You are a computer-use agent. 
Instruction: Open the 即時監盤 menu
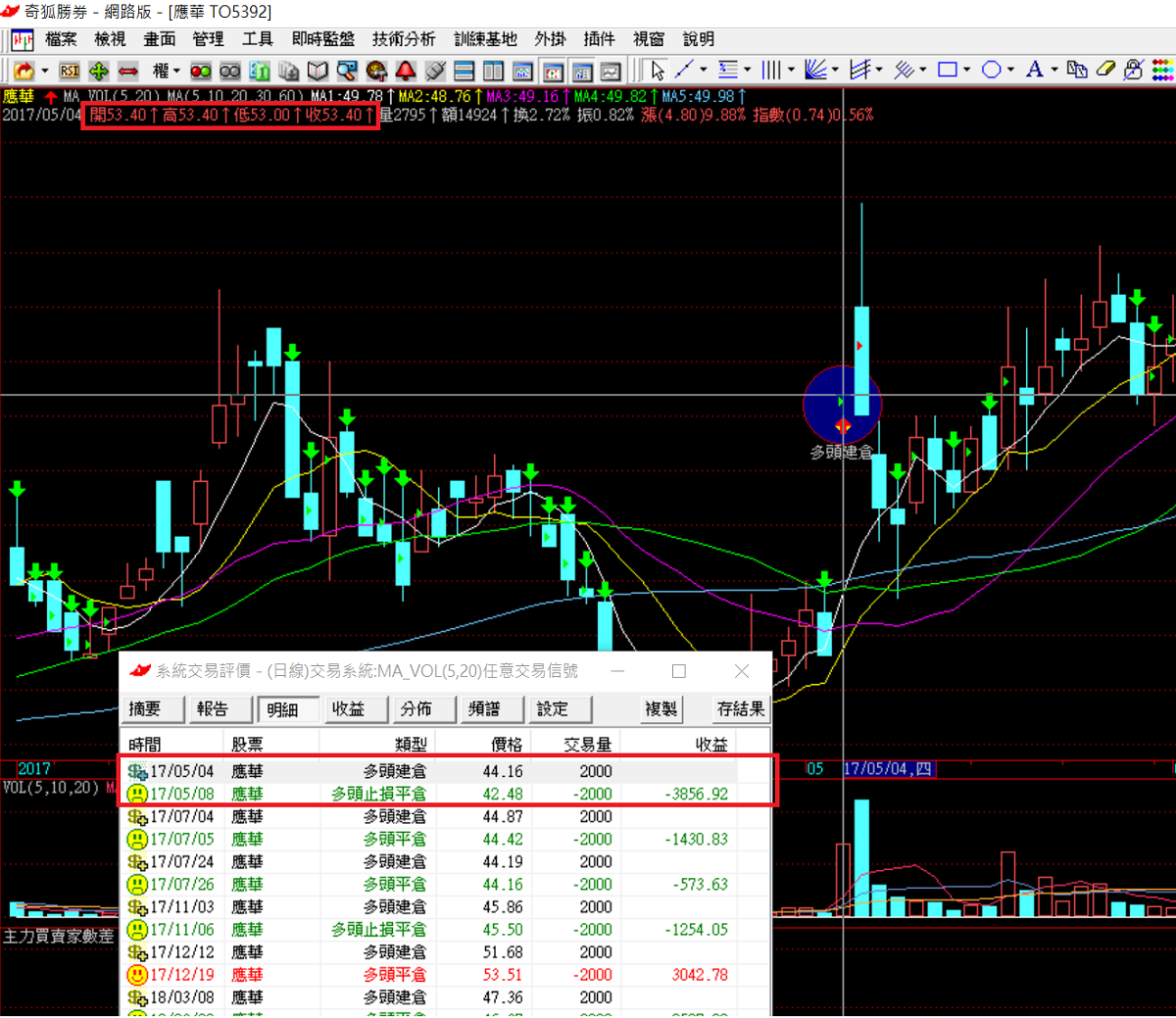click(323, 39)
